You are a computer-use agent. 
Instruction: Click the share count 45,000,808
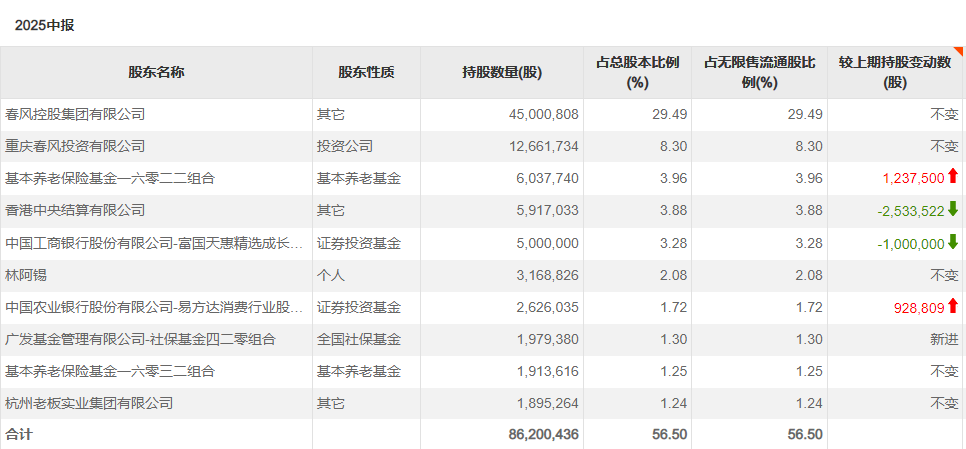[x=544, y=115]
